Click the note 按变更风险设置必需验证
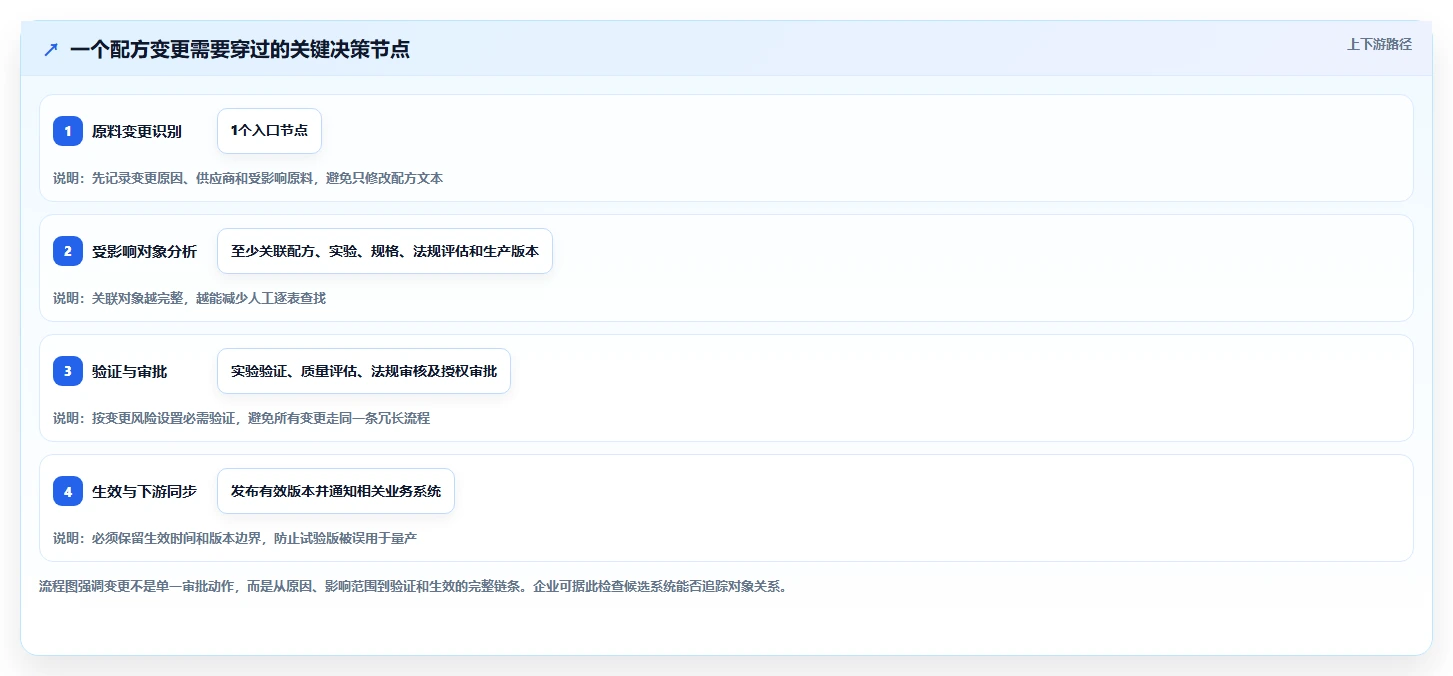Image resolution: width=1453 pixels, height=676 pixels. [x=241, y=418]
